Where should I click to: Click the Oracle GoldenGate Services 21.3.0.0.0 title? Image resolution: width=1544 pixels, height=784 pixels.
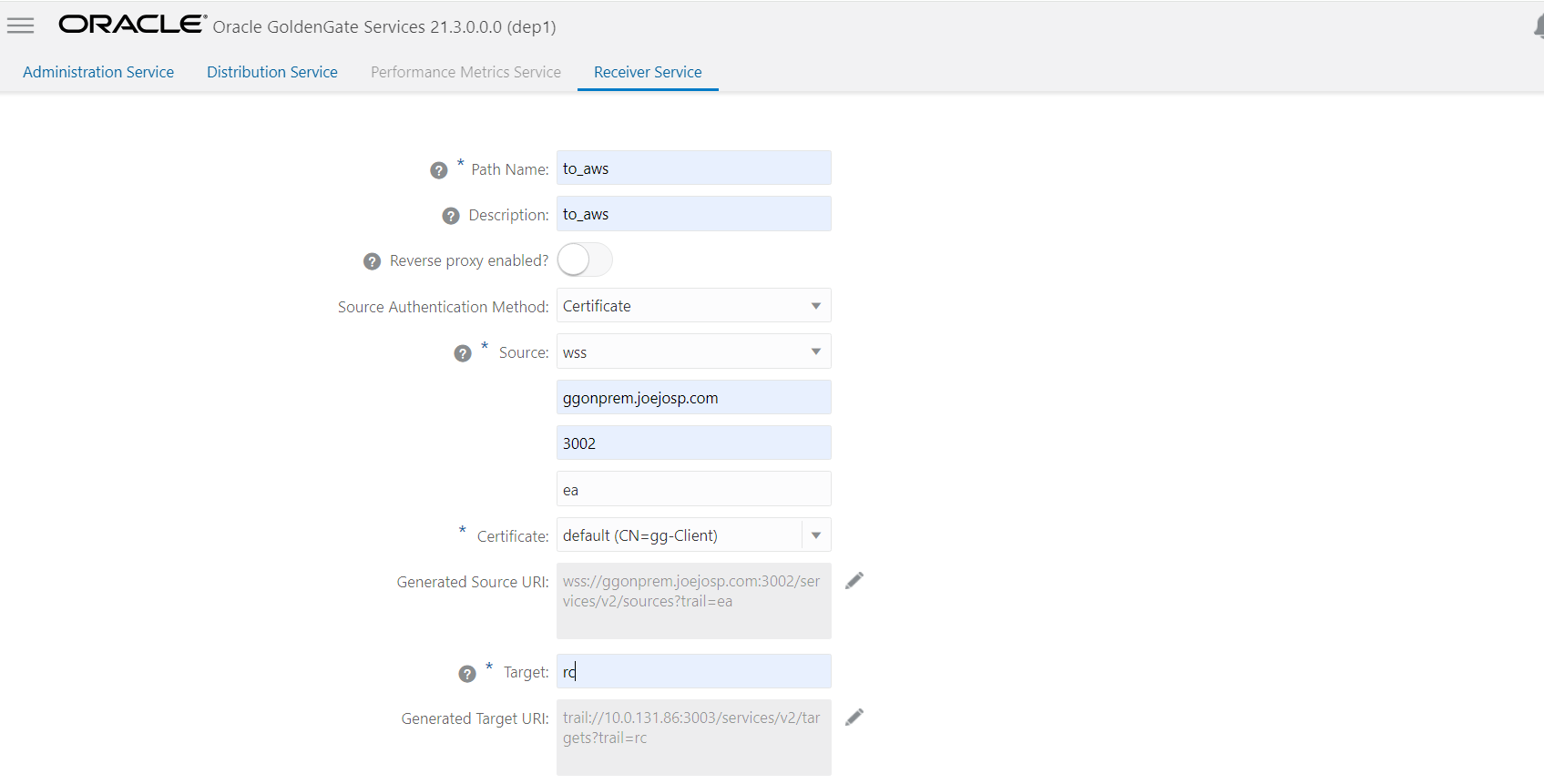point(384,26)
